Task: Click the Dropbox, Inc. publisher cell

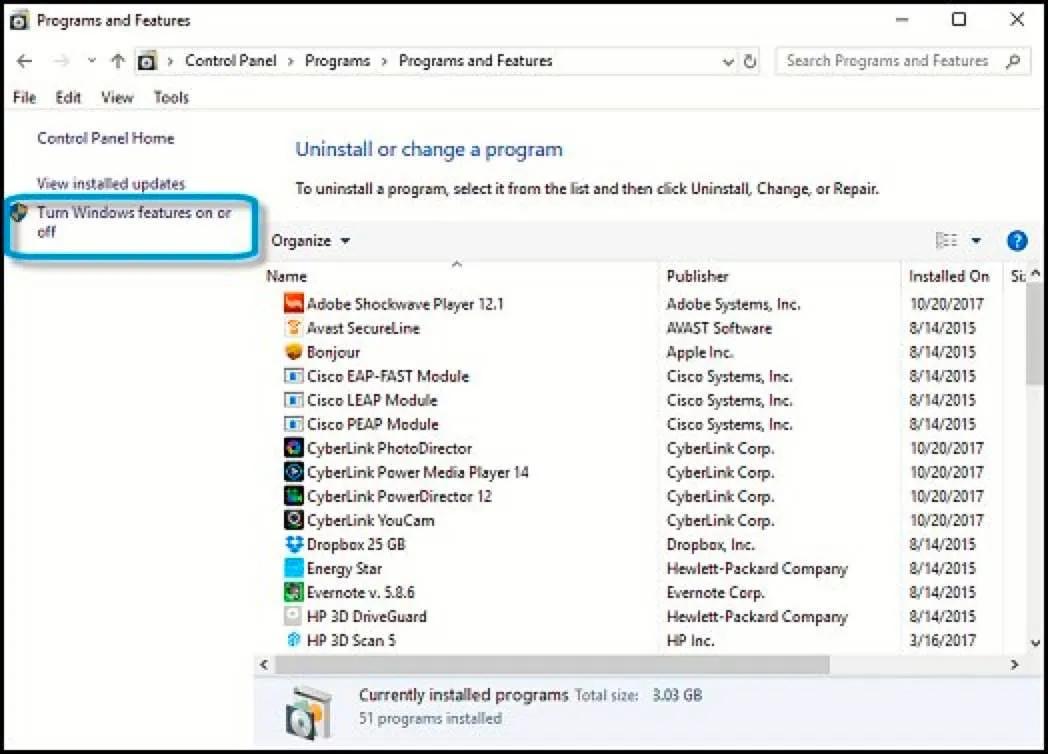Action: point(710,545)
